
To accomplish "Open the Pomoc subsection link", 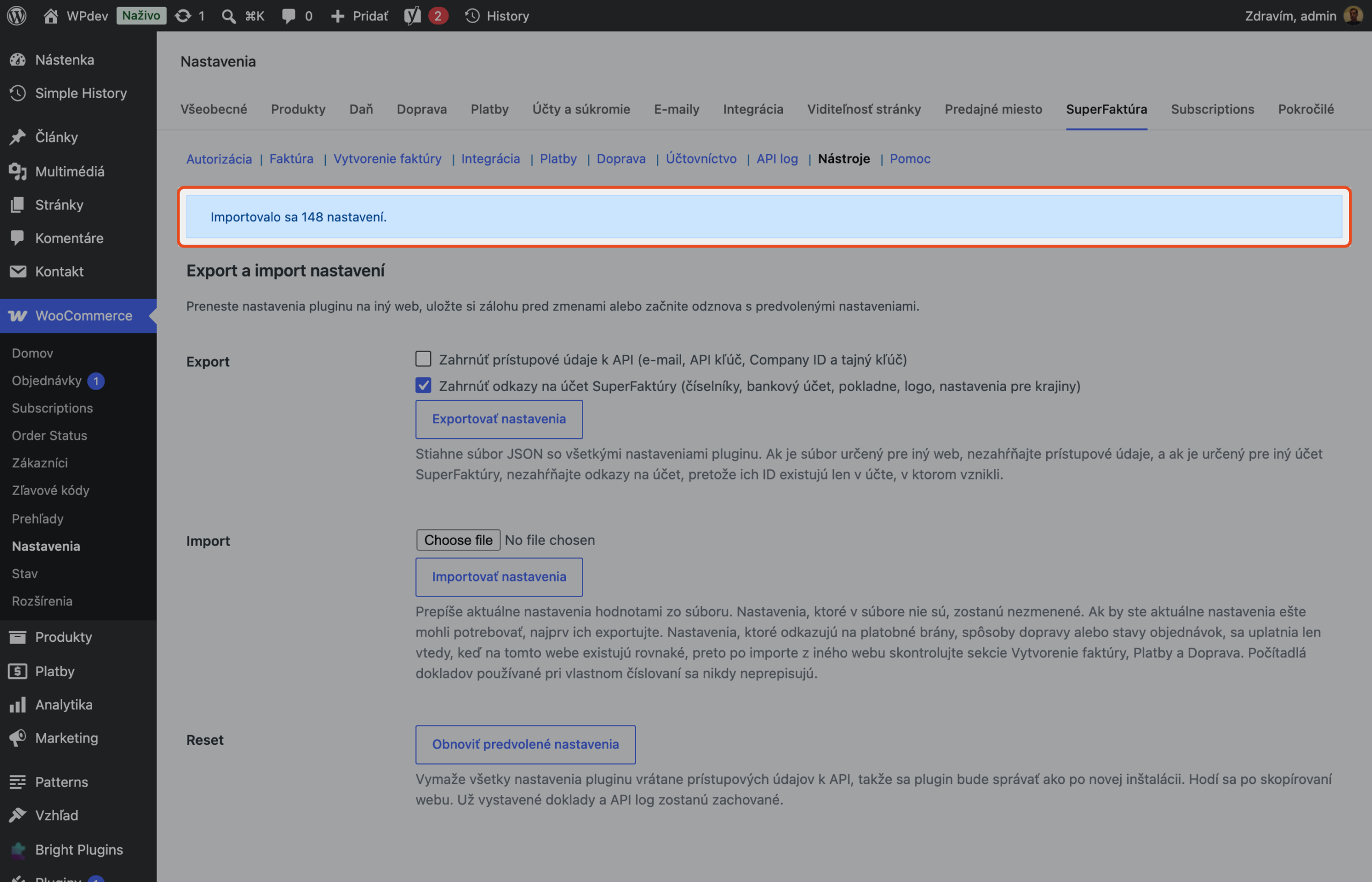I will (x=909, y=159).
